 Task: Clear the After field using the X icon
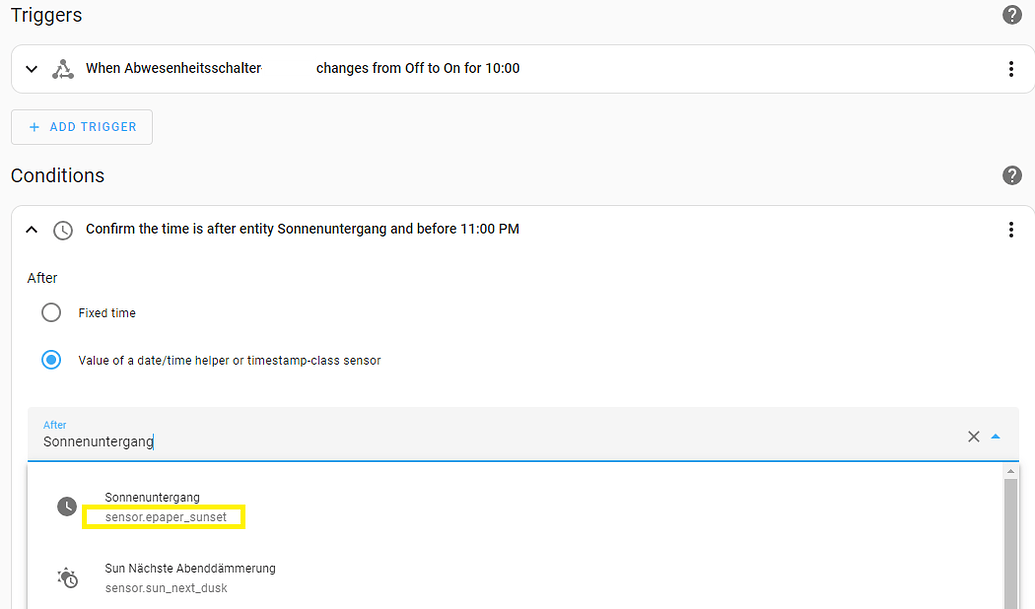[973, 436]
